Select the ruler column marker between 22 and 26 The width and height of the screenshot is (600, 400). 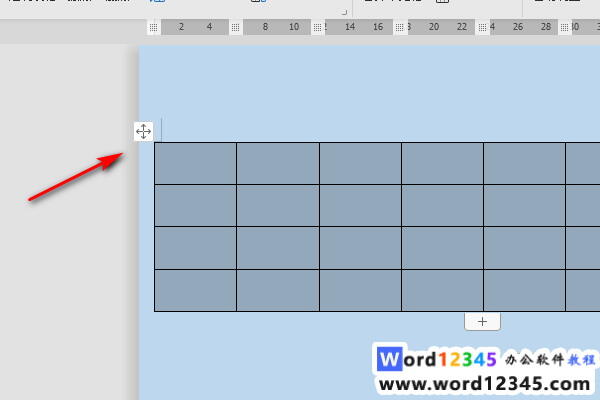[x=482, y=27]
